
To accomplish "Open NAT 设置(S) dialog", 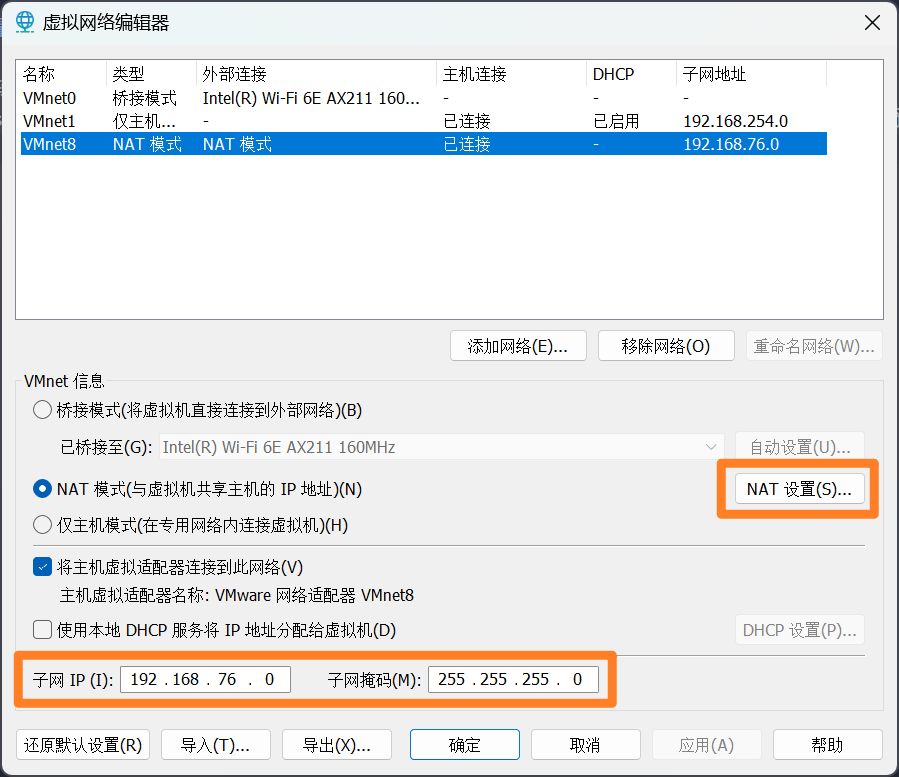I will [x=799, y=489].
